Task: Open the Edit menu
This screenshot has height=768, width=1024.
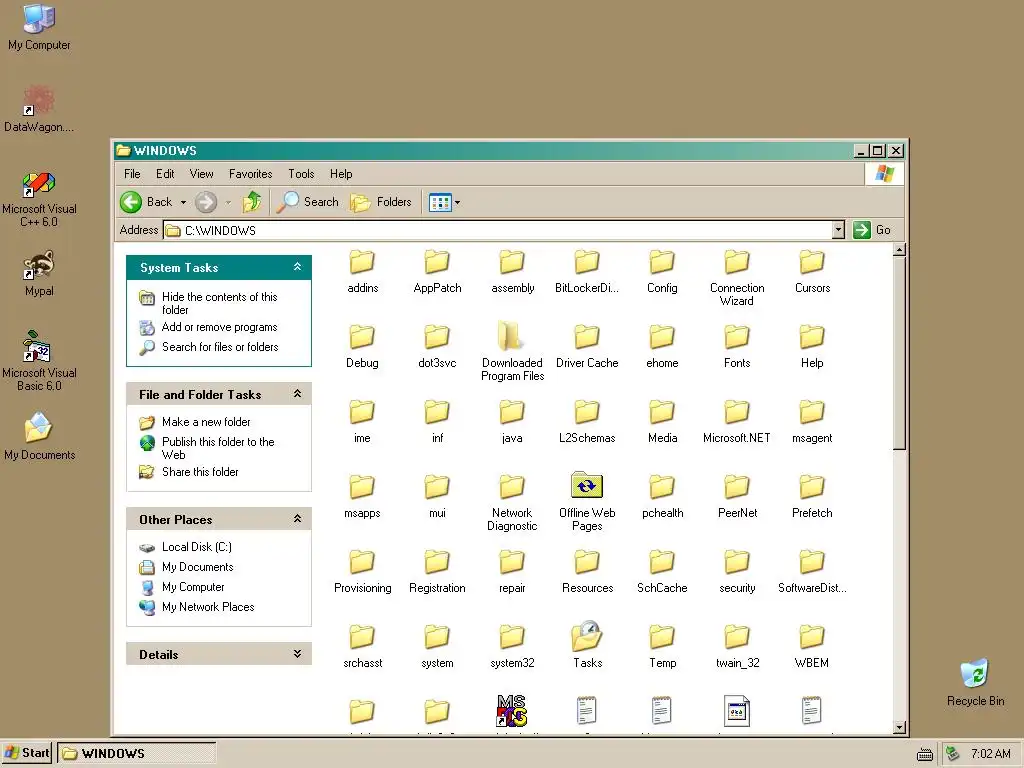Action: (x=165, y=174)
